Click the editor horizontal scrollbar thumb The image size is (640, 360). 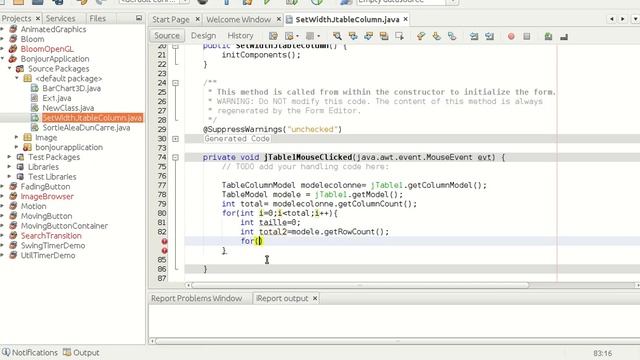(x=360, y=285)
